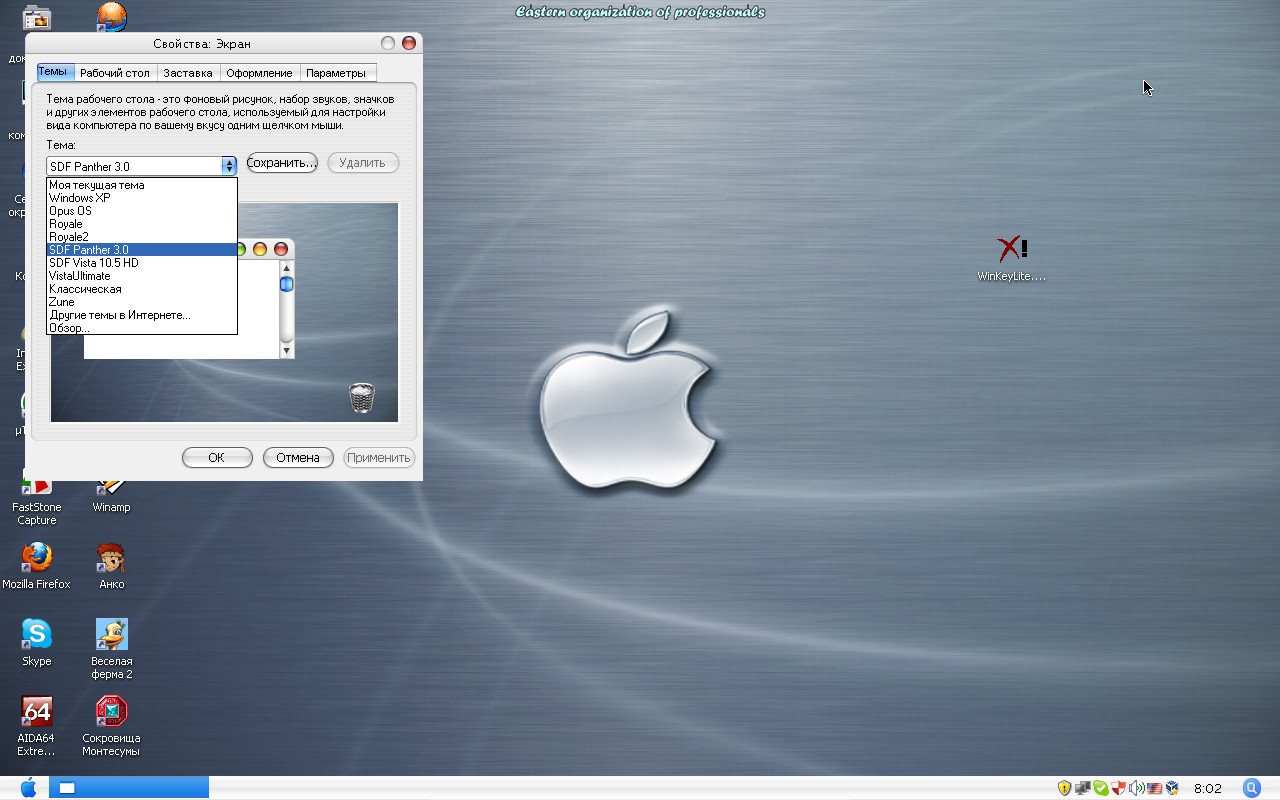Open the orange globe desktop icon at top
The image size is (1280, 800).
tap(111, 16)
